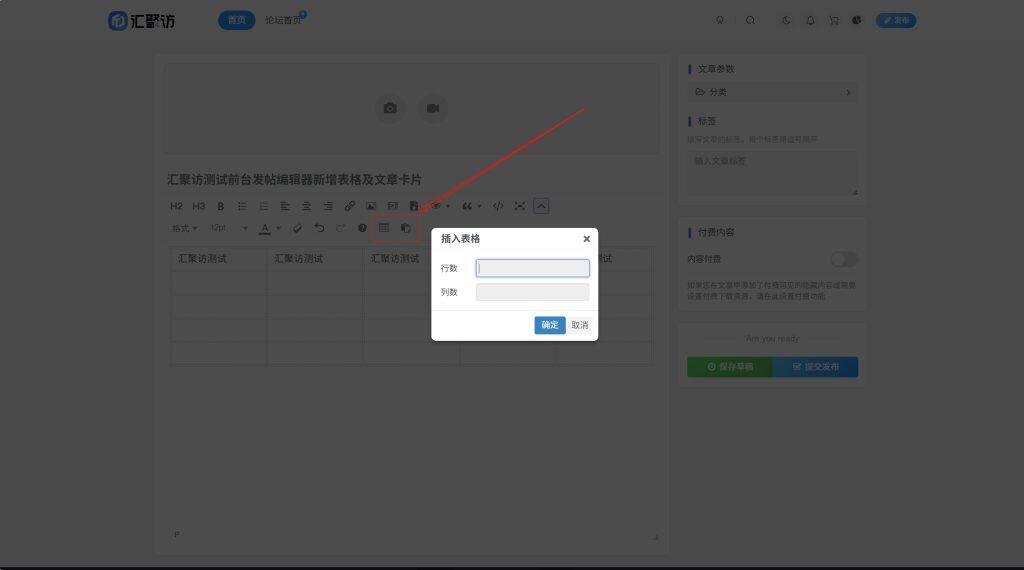Upload a video with the camcorder icon
The height and width of the screenshot is (570, 1024).
pyautogui.click(x=433, y=108)
